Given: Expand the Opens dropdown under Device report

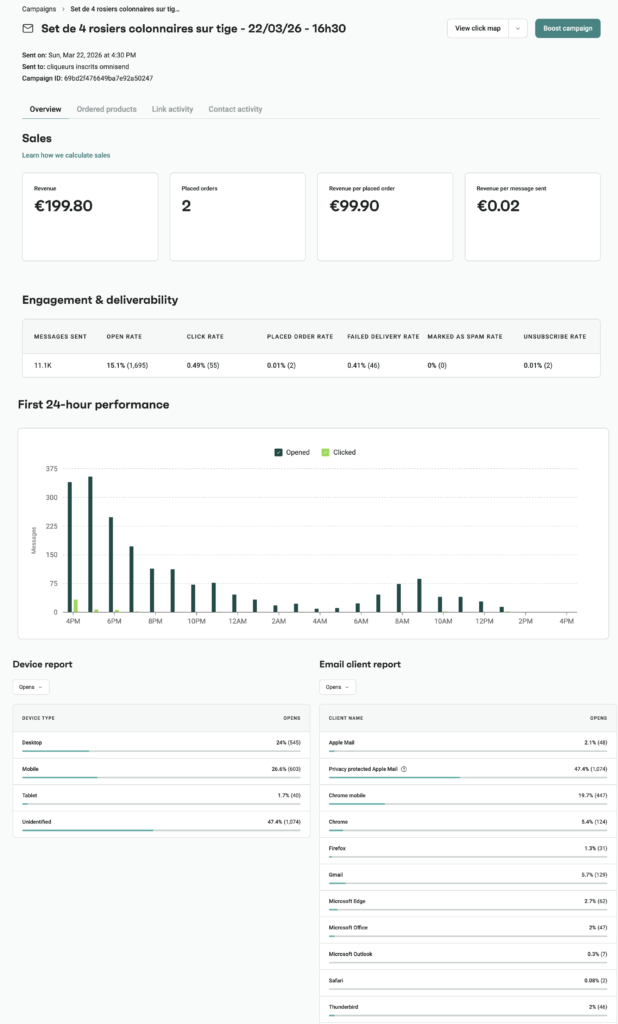Looking at the screenshot, I should pos(31,687).
